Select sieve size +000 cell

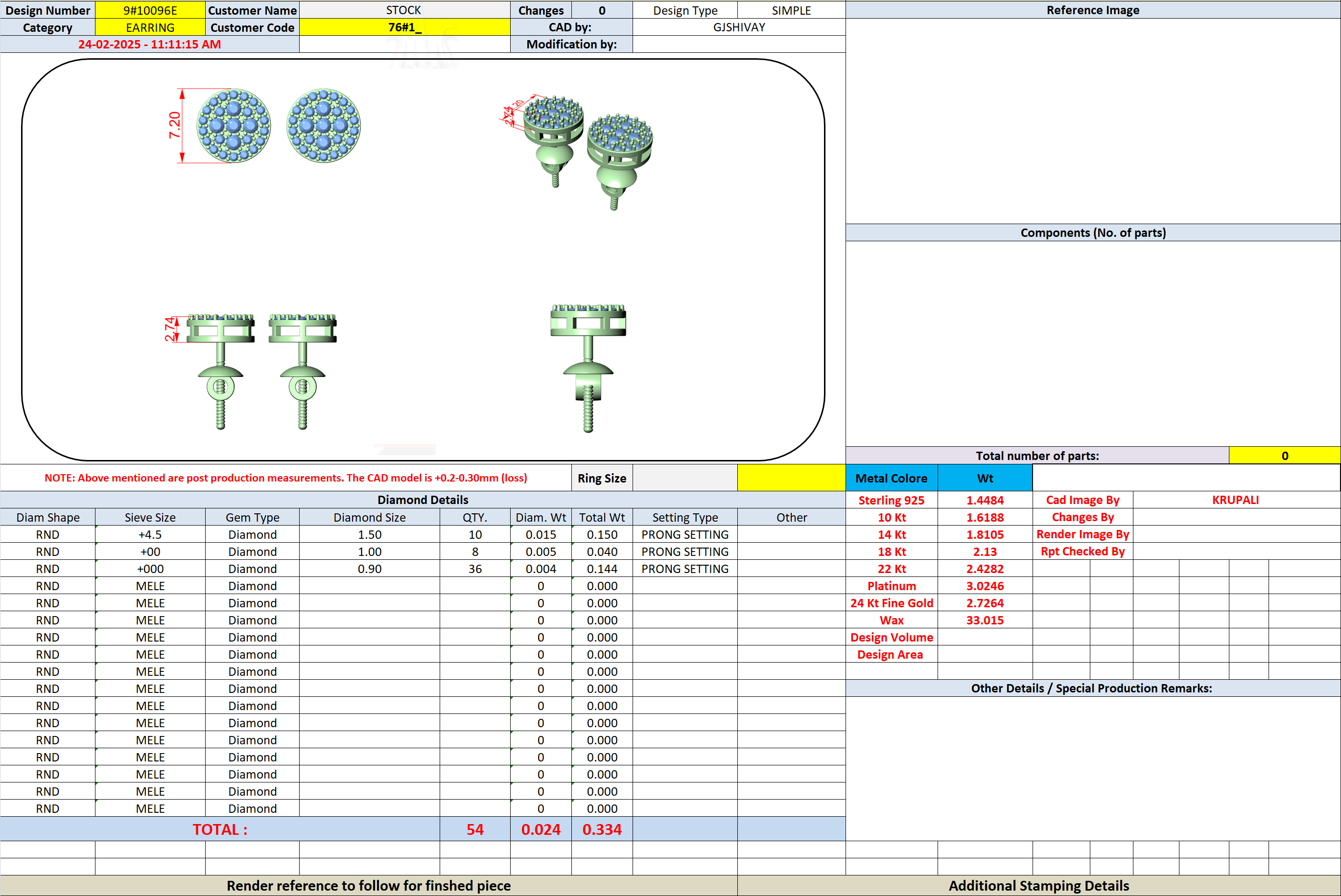coord(150,569)
